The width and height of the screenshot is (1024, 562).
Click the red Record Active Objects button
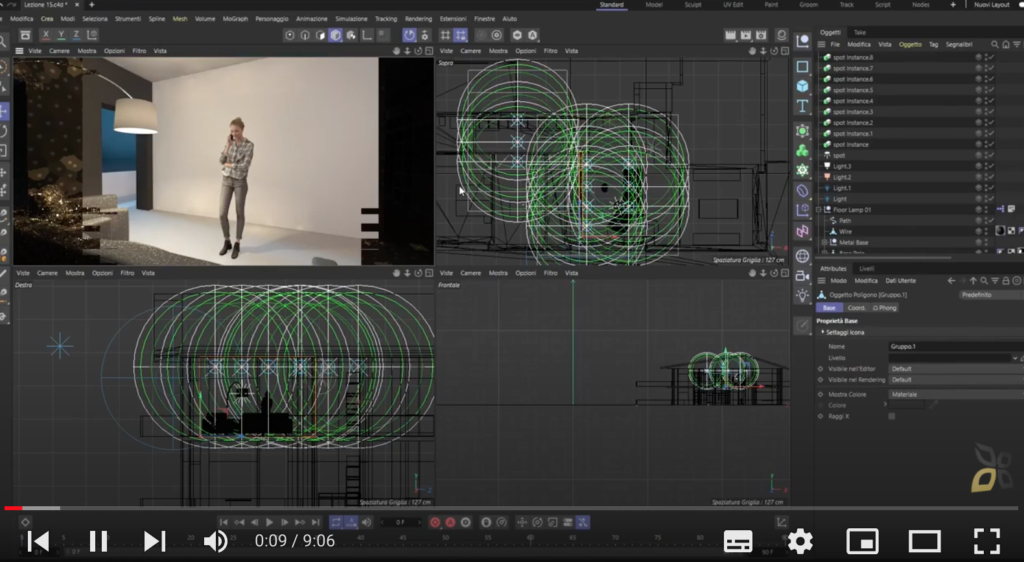tap(435, 522)
